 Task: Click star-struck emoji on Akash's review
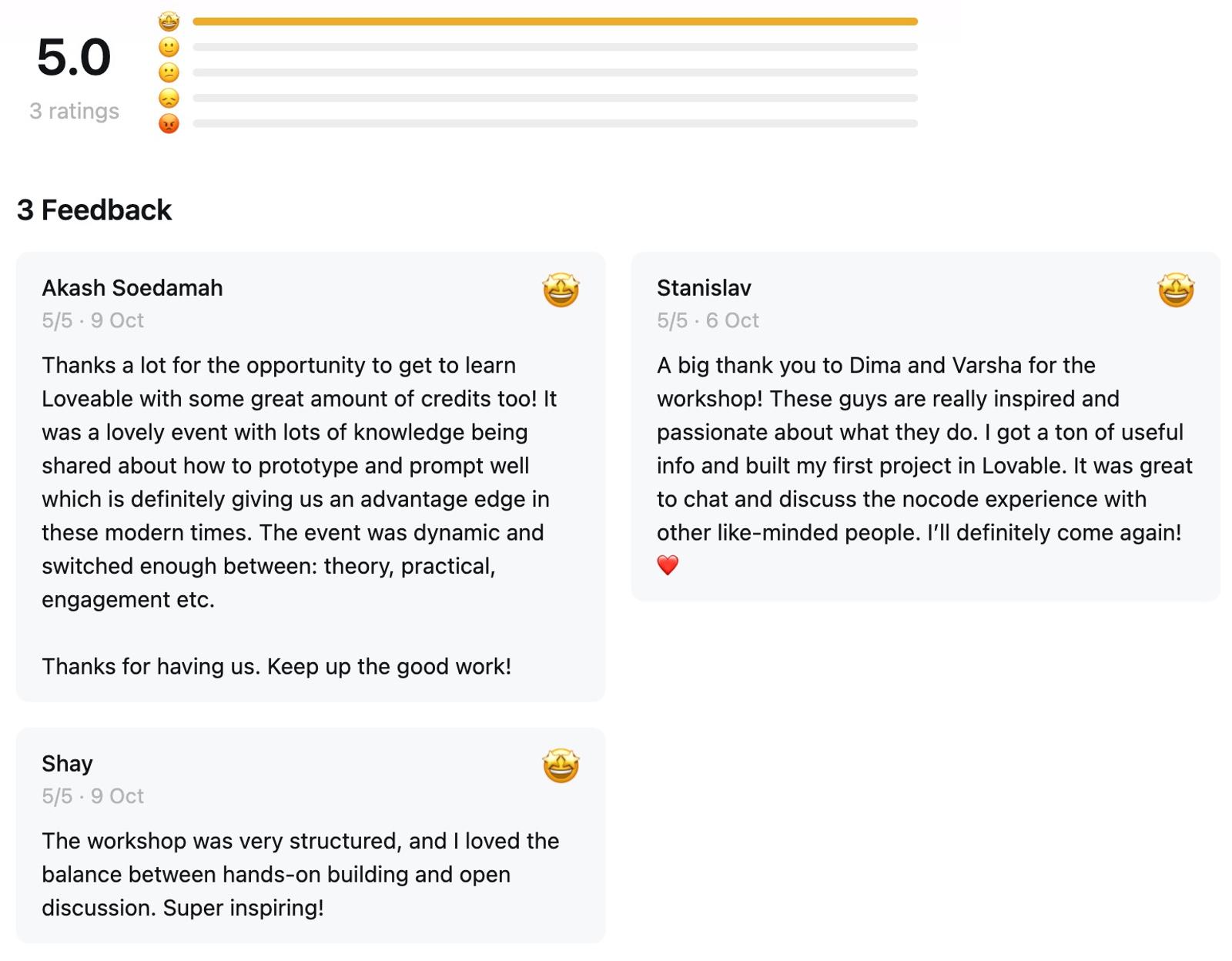coord(561,290)
